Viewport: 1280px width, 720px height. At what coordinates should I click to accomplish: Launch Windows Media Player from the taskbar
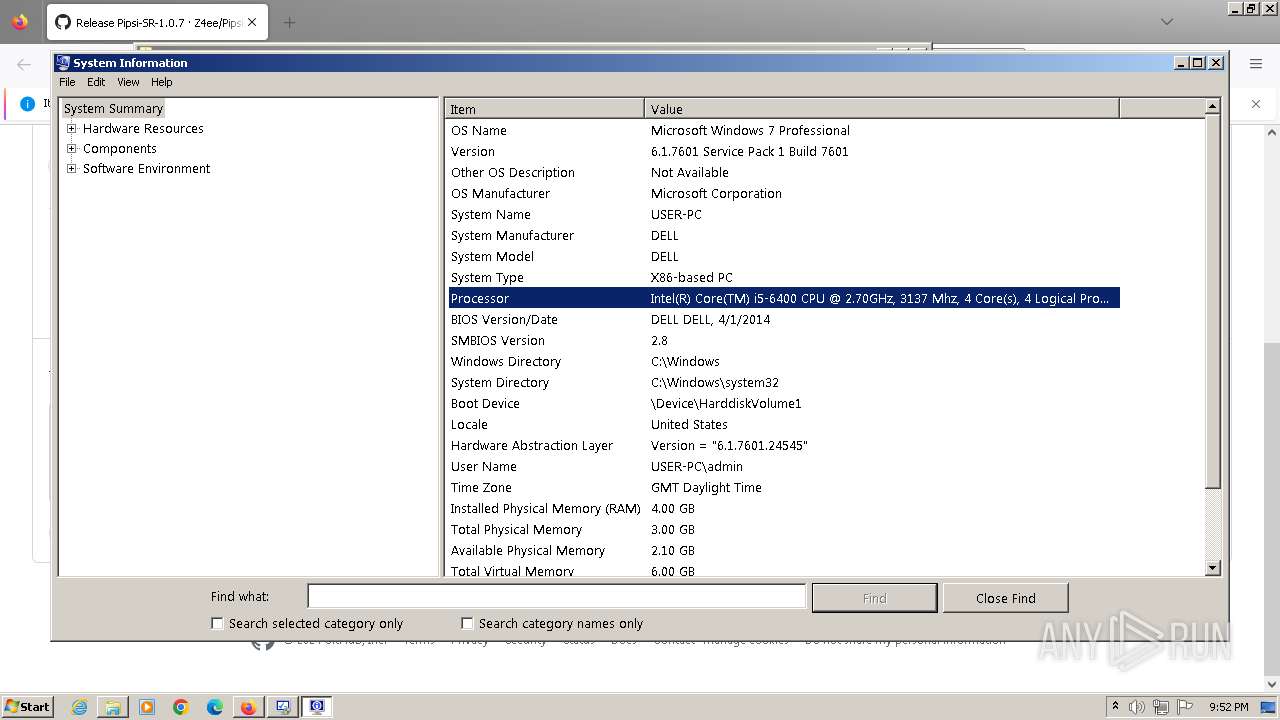click(x=147, y=707)
